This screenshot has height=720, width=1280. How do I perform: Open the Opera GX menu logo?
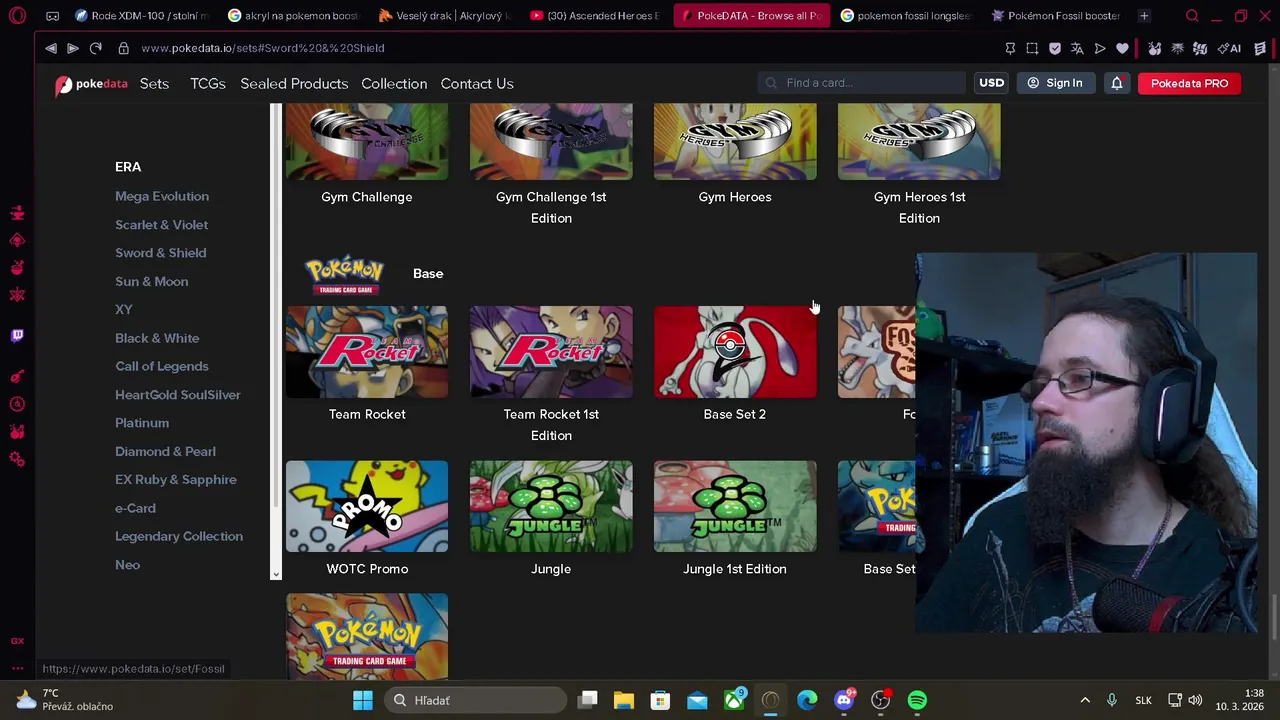(x=17, y=16)
